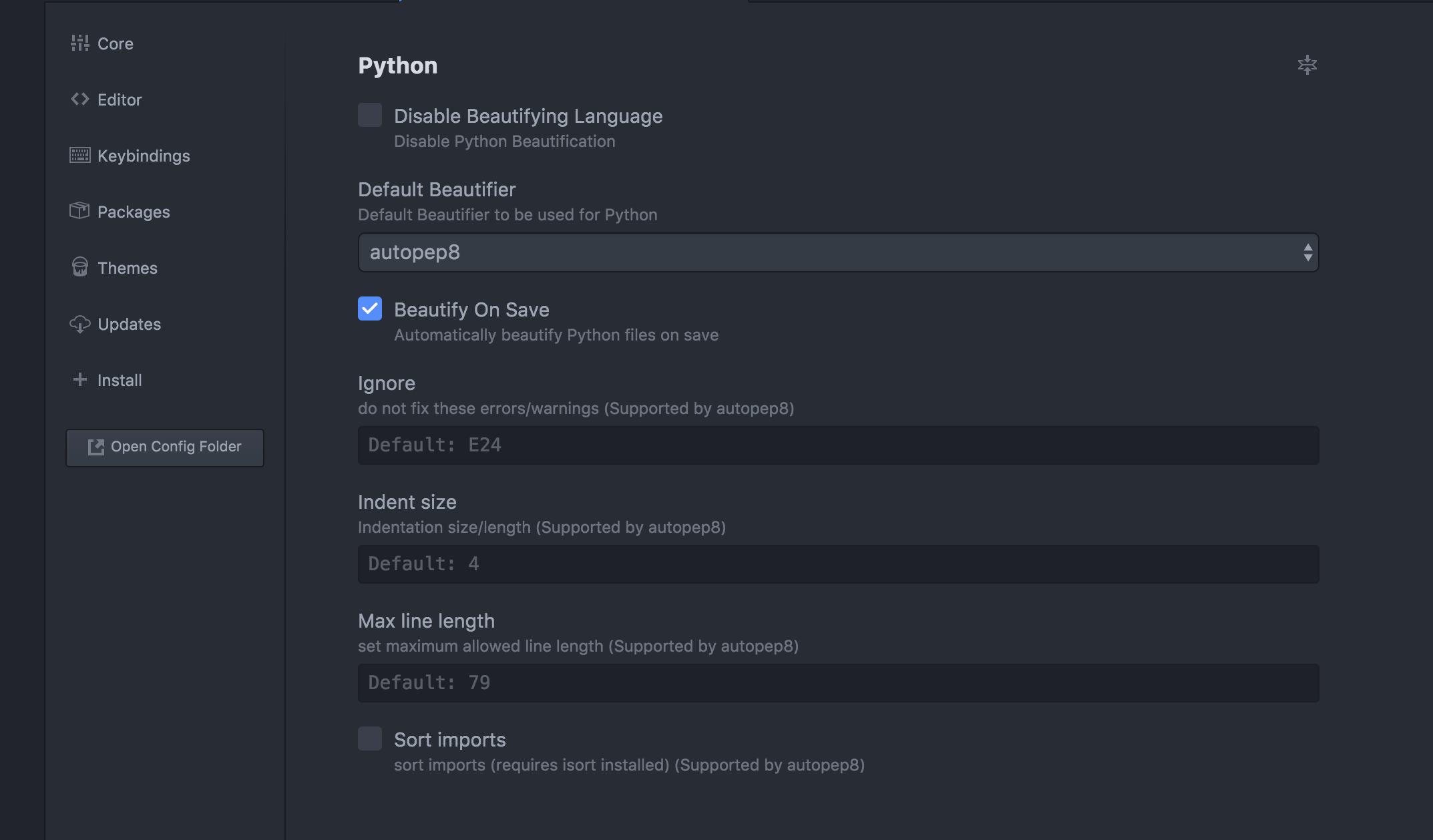
Task: Navigate to Packages menu section
Action: (x=133, y=212)
